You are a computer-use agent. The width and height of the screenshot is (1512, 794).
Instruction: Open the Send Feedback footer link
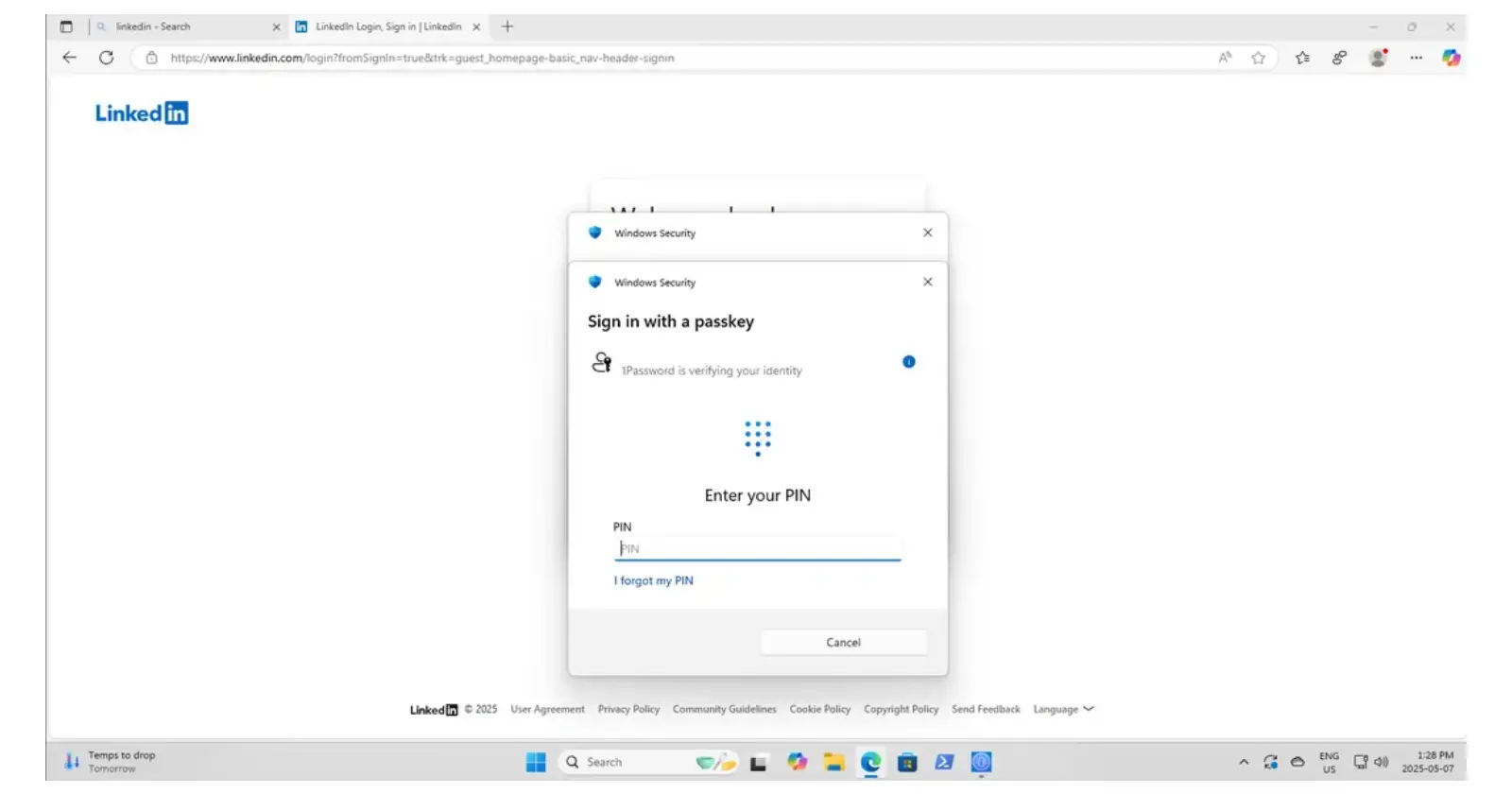[986, 709]
